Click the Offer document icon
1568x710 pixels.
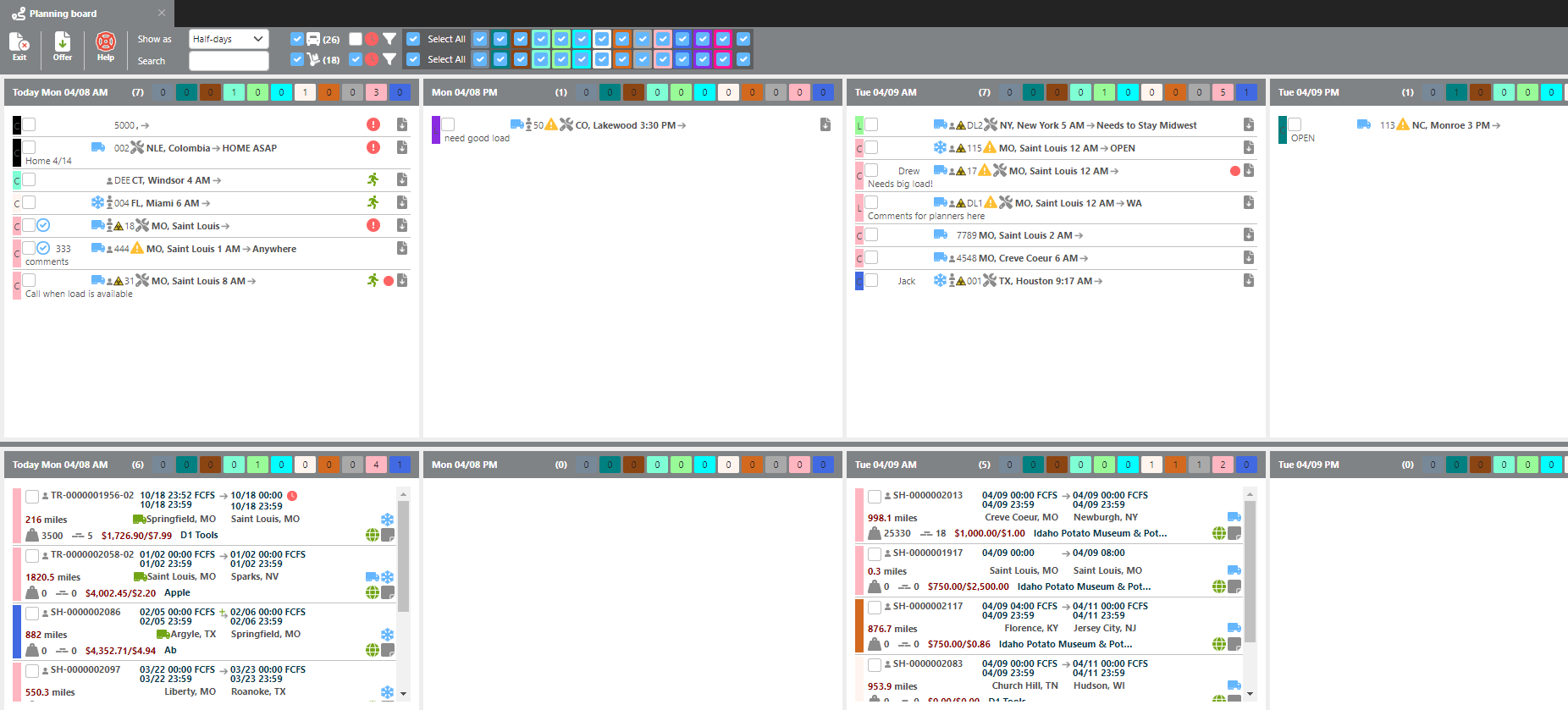pos(63,45)
